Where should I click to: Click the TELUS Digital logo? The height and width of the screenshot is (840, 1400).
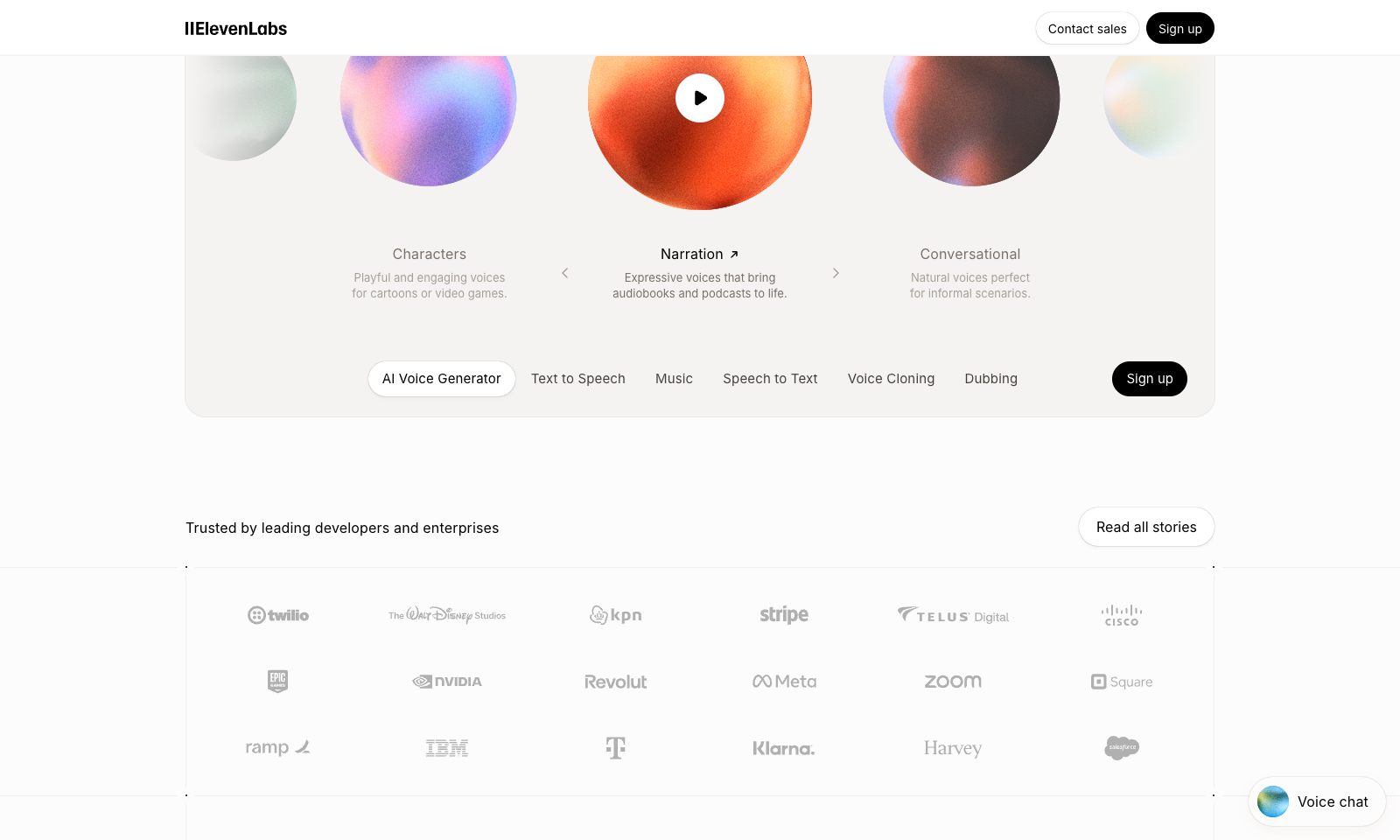(x=953, y=615)
